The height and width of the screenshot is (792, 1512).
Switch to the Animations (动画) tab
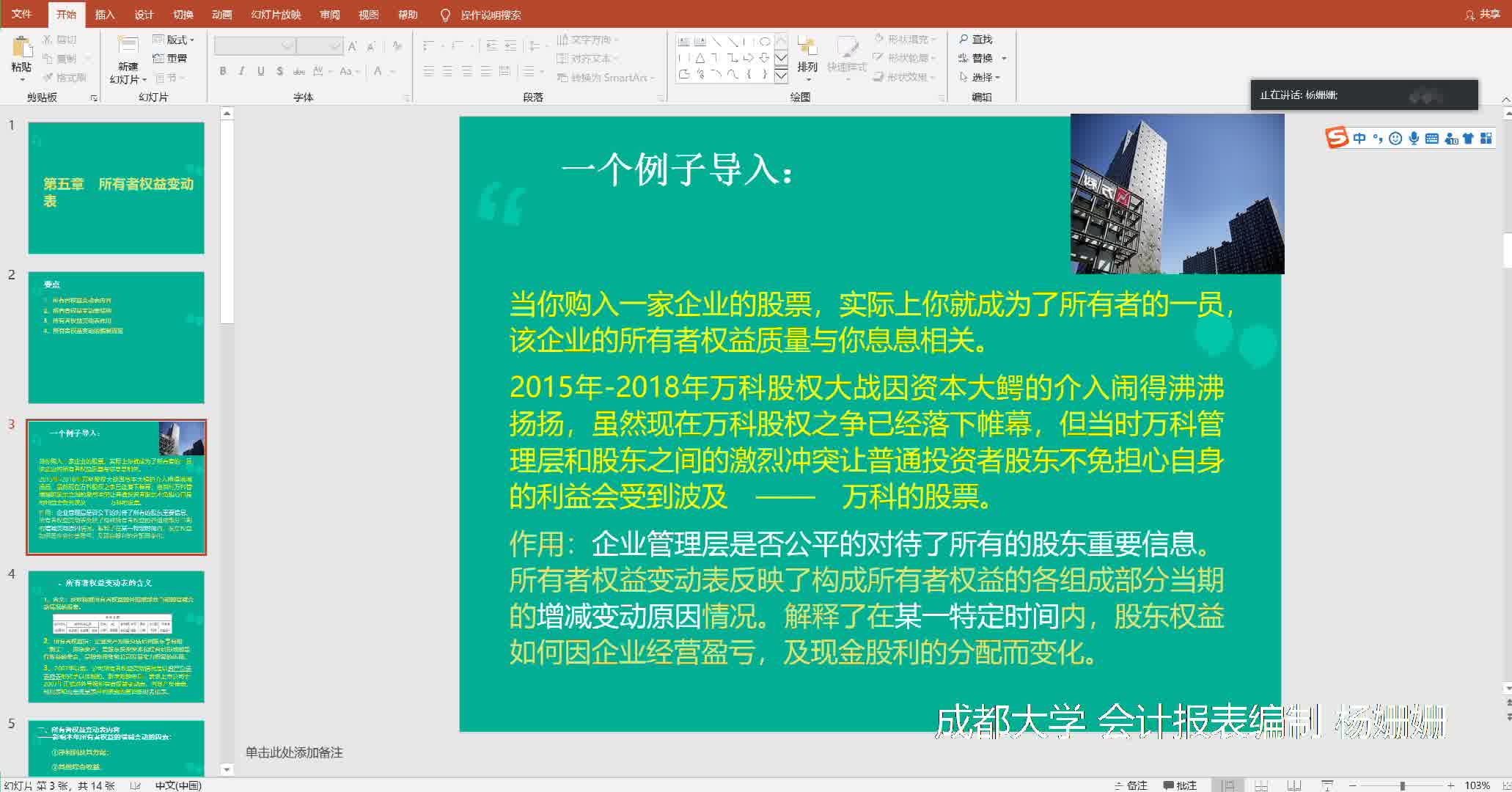(221, 14)
